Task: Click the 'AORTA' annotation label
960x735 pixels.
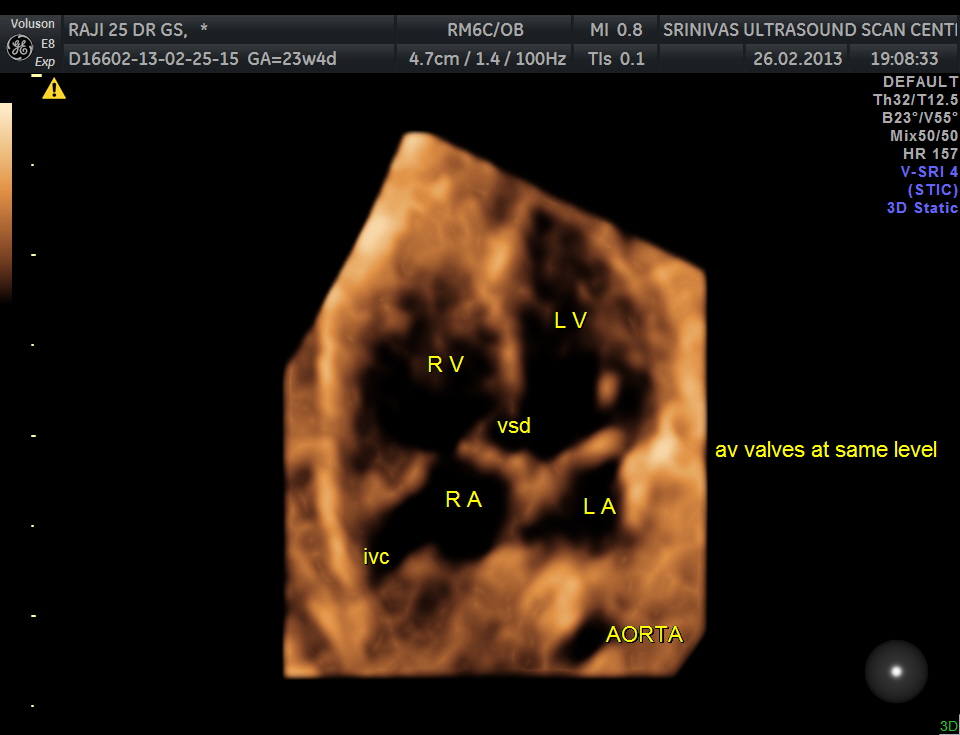Action: click(x=645, y=634)
